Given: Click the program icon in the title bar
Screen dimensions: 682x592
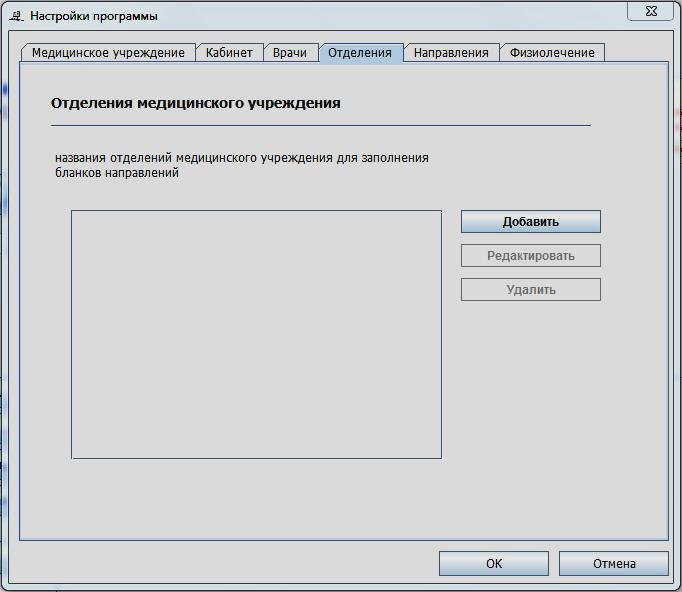Looking at the screenshot, I should [15, 16].
